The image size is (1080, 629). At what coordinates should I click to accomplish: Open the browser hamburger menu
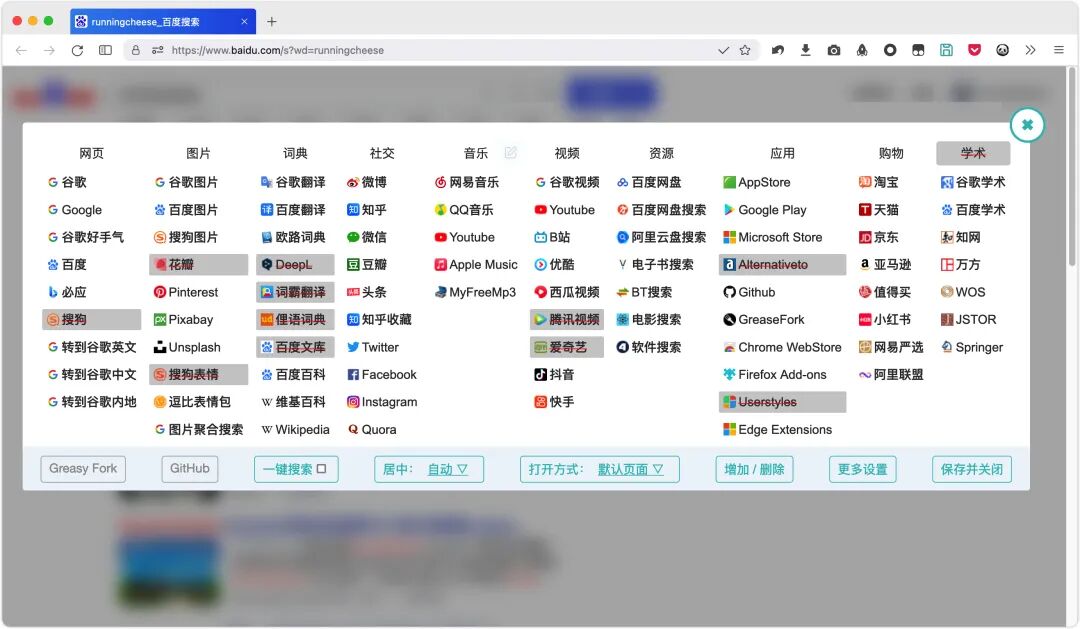pos(1059,50)
